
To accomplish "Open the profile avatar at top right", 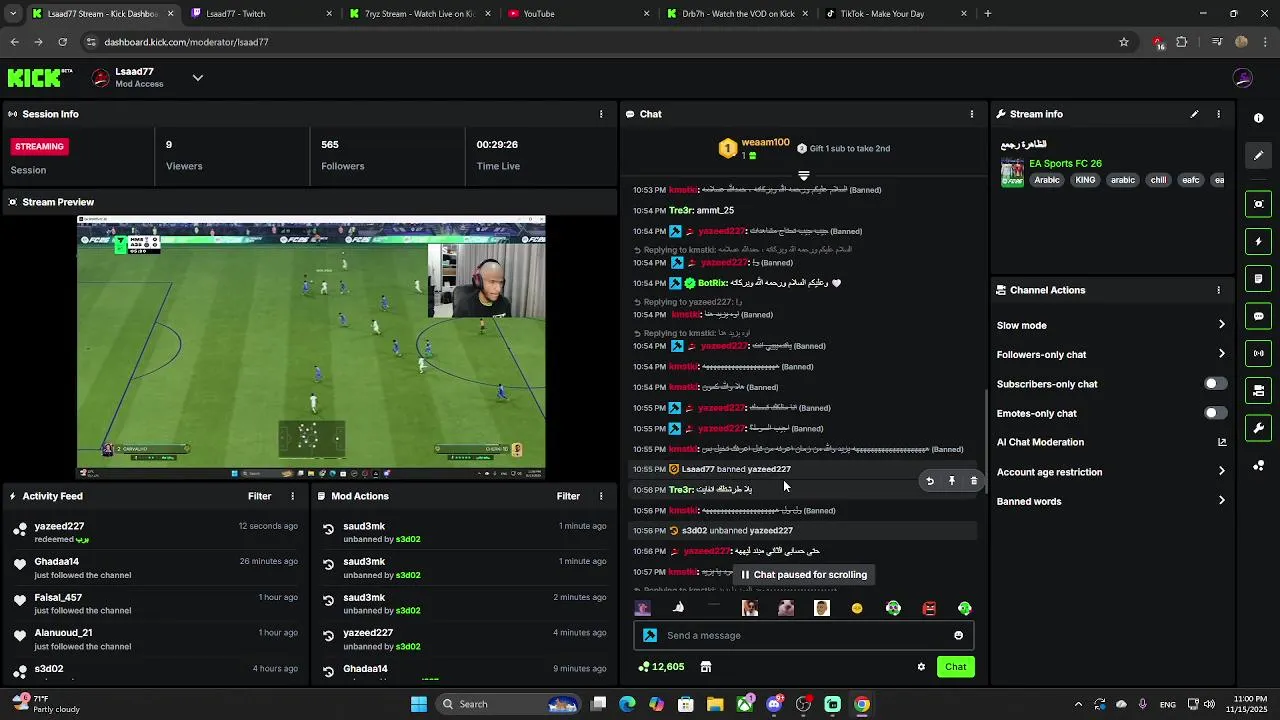I will point(1243,78).
